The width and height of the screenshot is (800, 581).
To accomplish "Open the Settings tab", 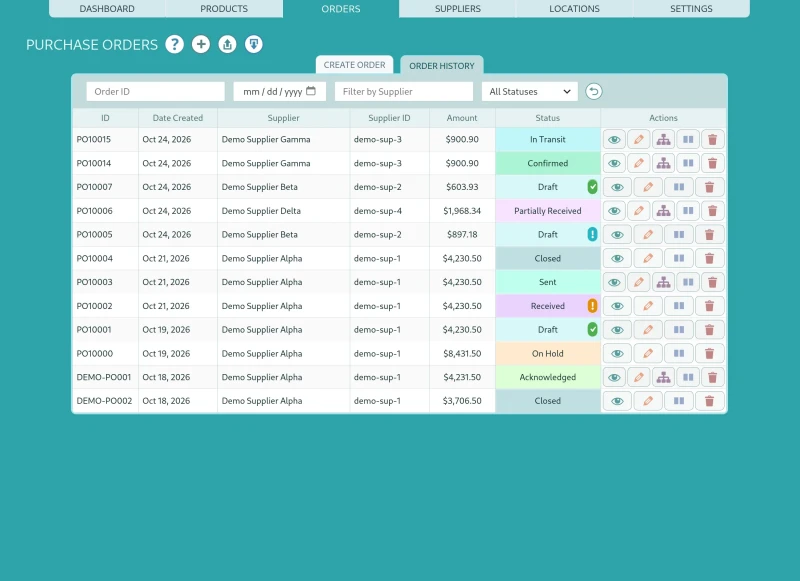I will pyautogui.click(x=691, y=9).
